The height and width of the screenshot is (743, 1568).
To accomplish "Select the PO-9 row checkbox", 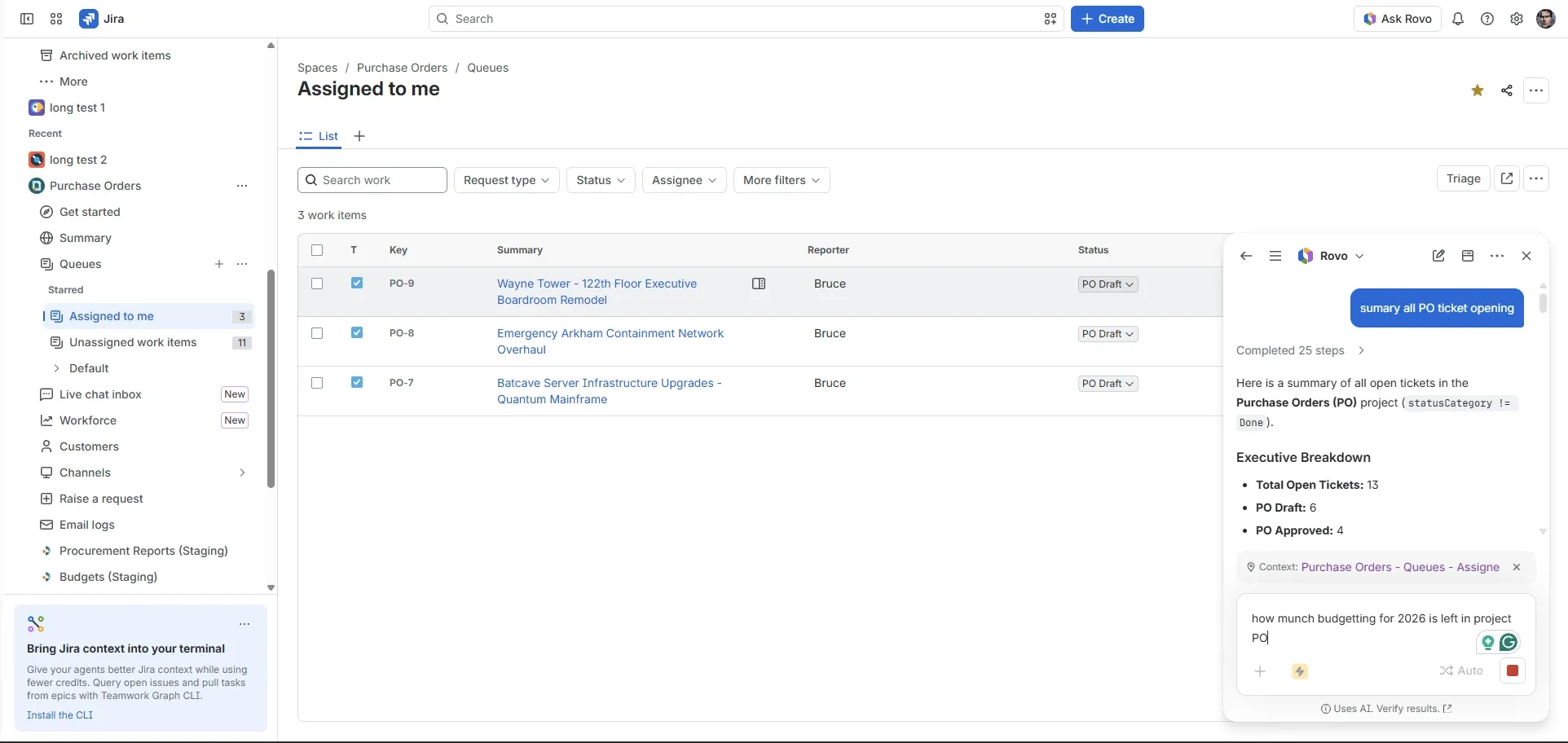I will pos(317,284).
